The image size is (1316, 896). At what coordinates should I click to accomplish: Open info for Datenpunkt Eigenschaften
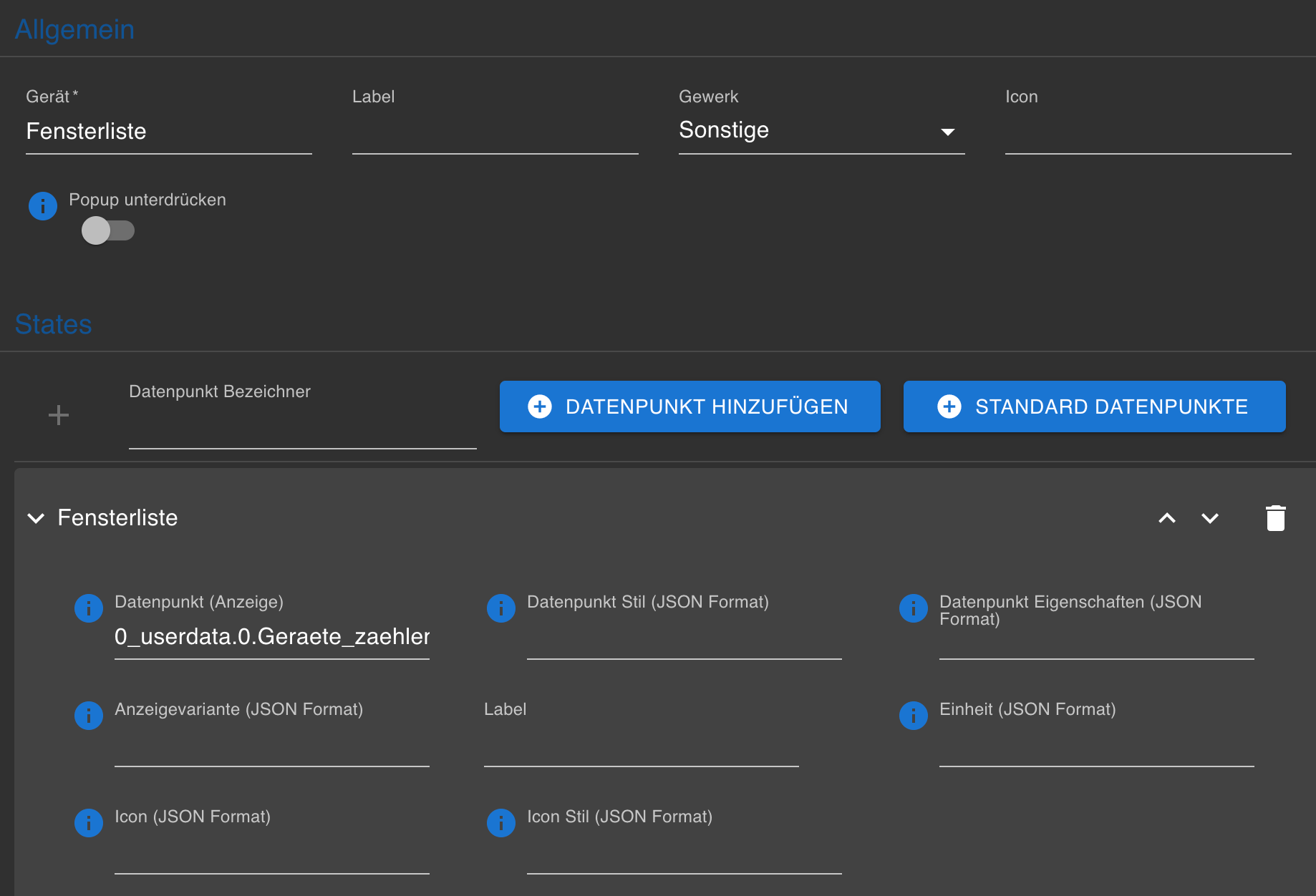click(x=914, y=608)
